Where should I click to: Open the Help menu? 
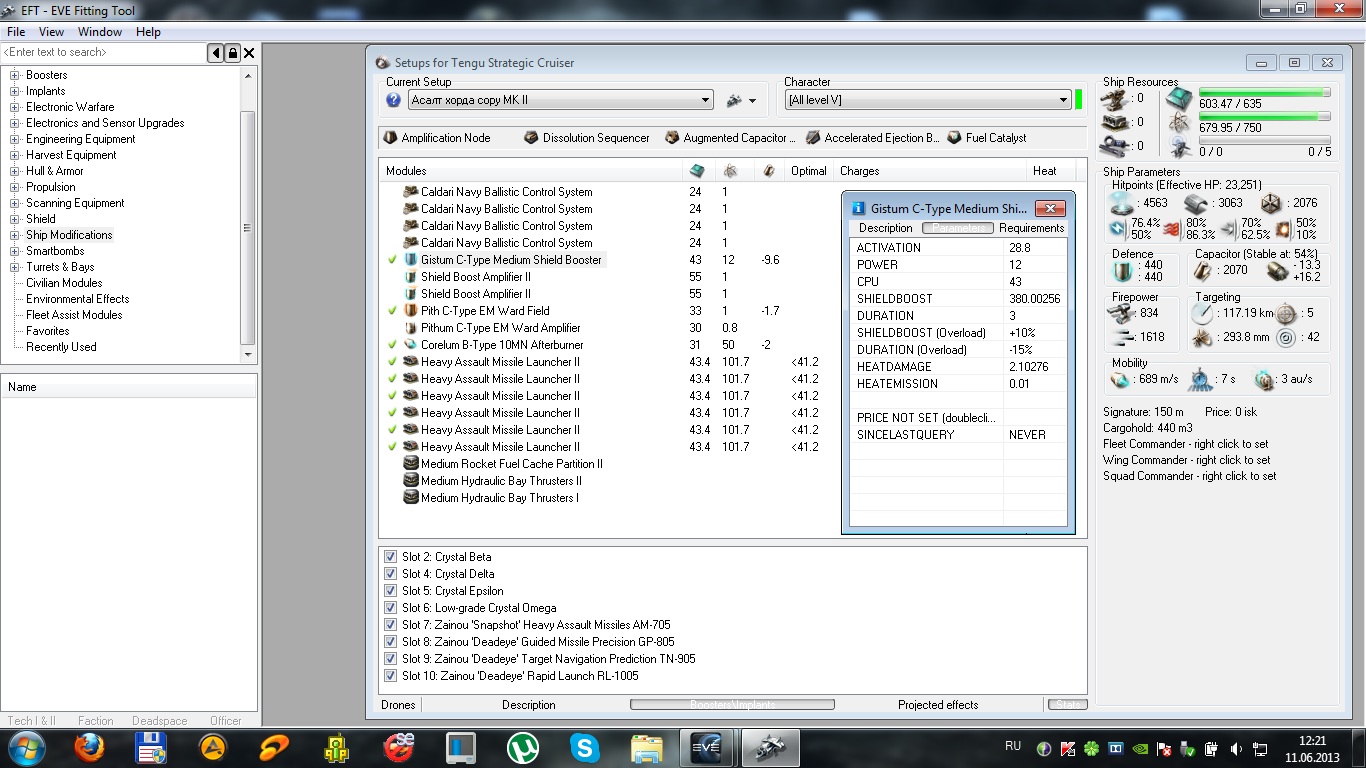[148, 32]
